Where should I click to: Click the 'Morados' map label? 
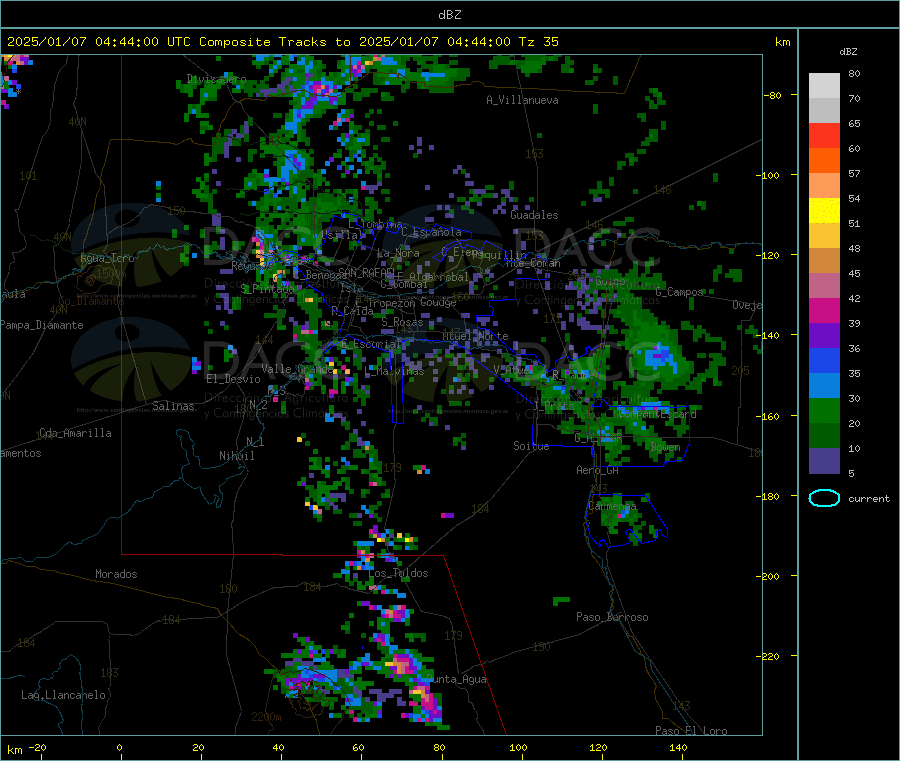coord(116,574)
